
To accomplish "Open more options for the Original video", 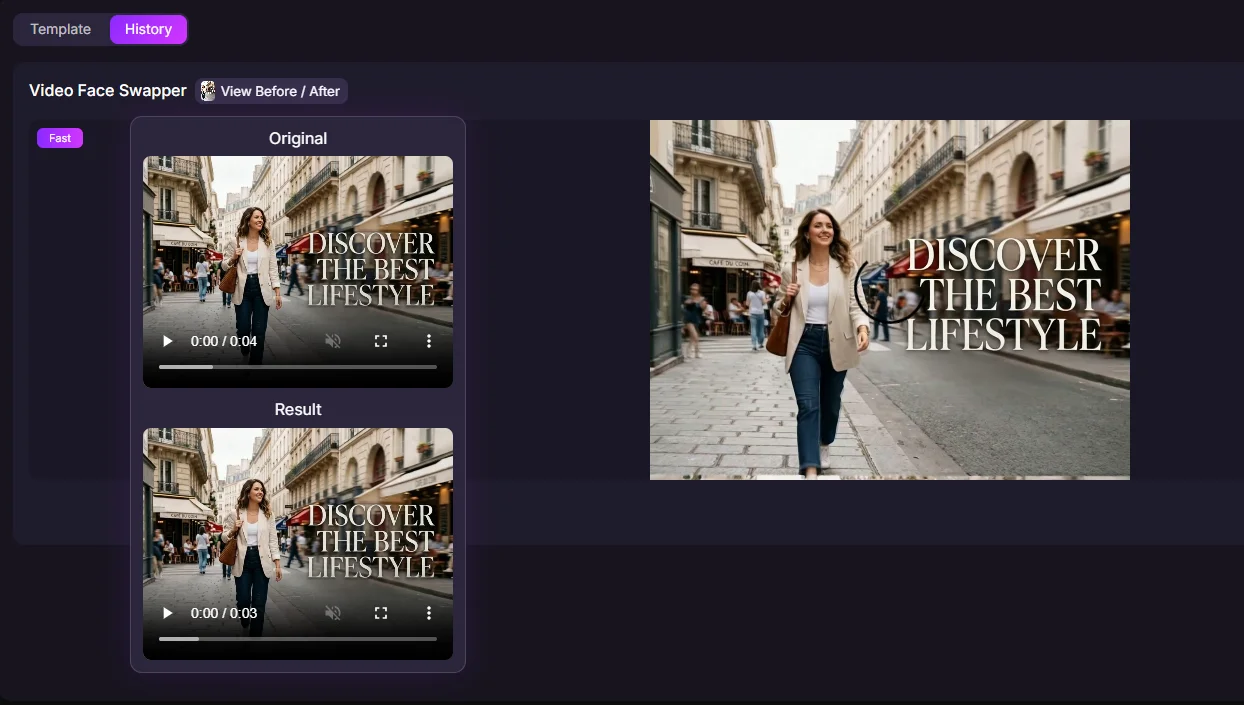I will (x=429, y=341).
